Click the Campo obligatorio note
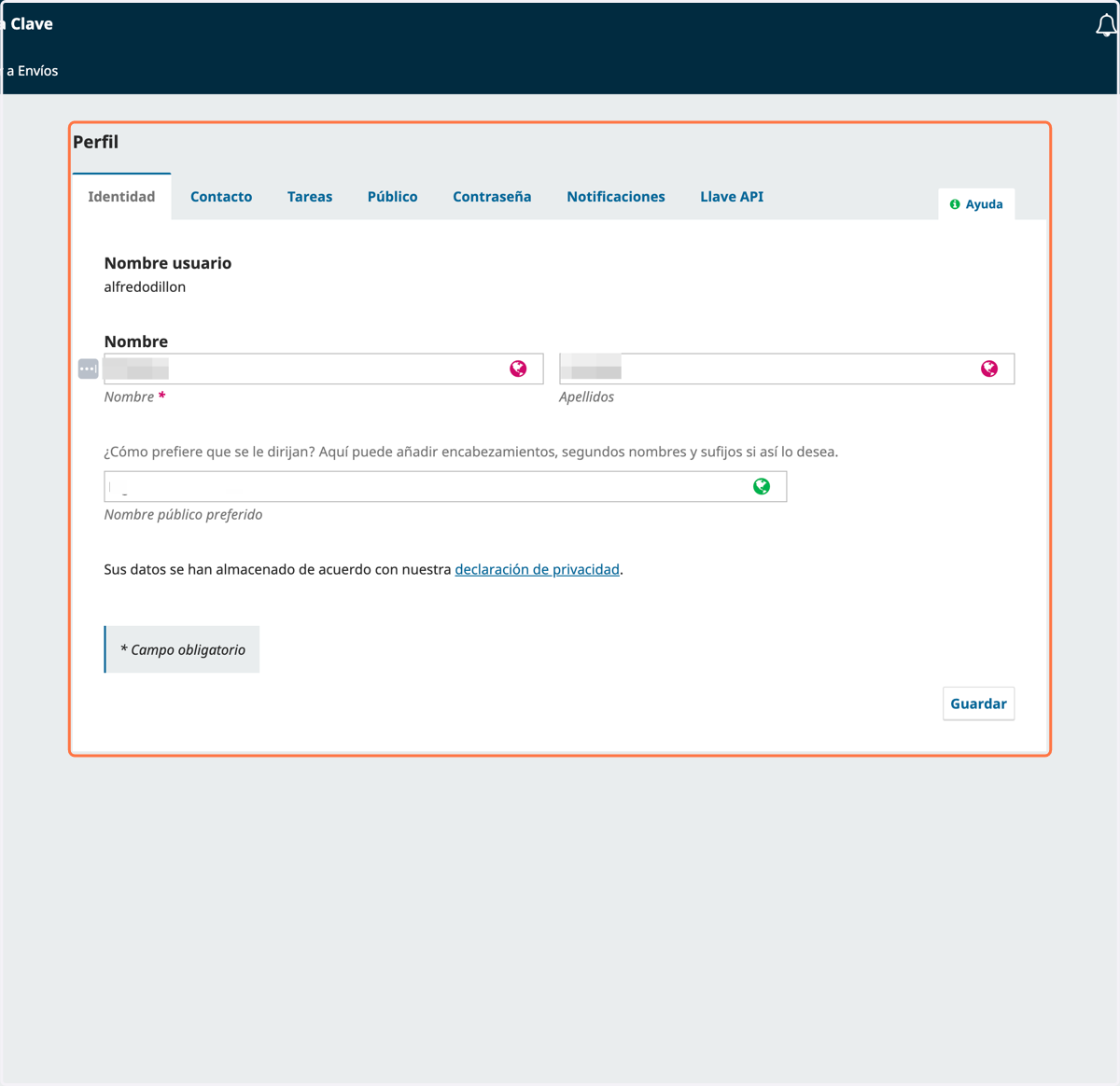 tap(182, 649)
